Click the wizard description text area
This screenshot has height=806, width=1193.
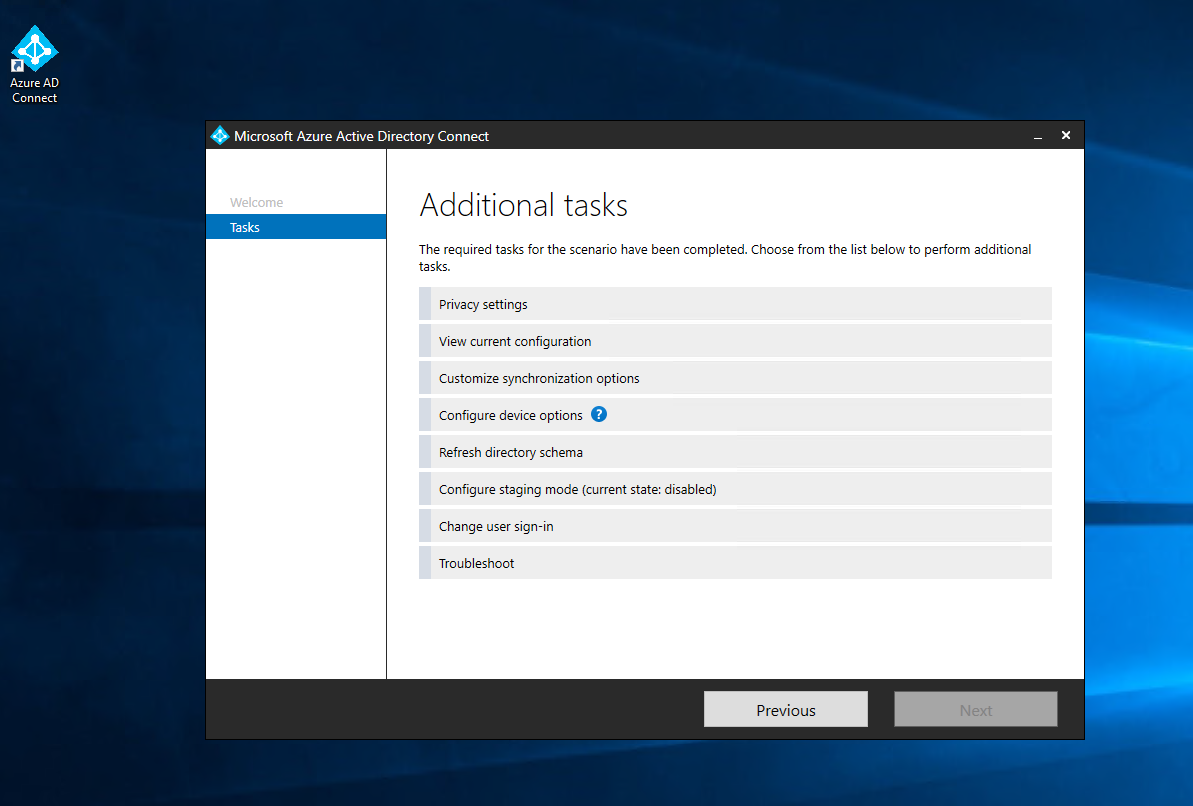tap(724, 257)
